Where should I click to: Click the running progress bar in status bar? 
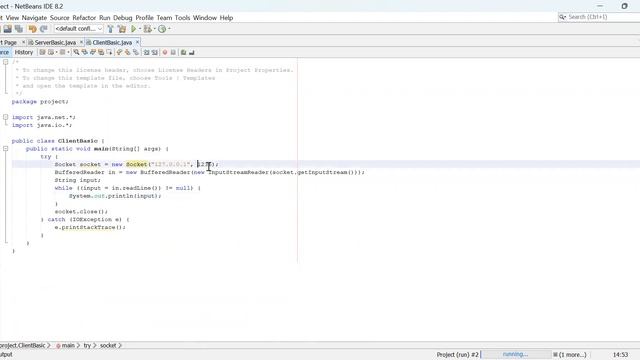[x=516, y=354]
